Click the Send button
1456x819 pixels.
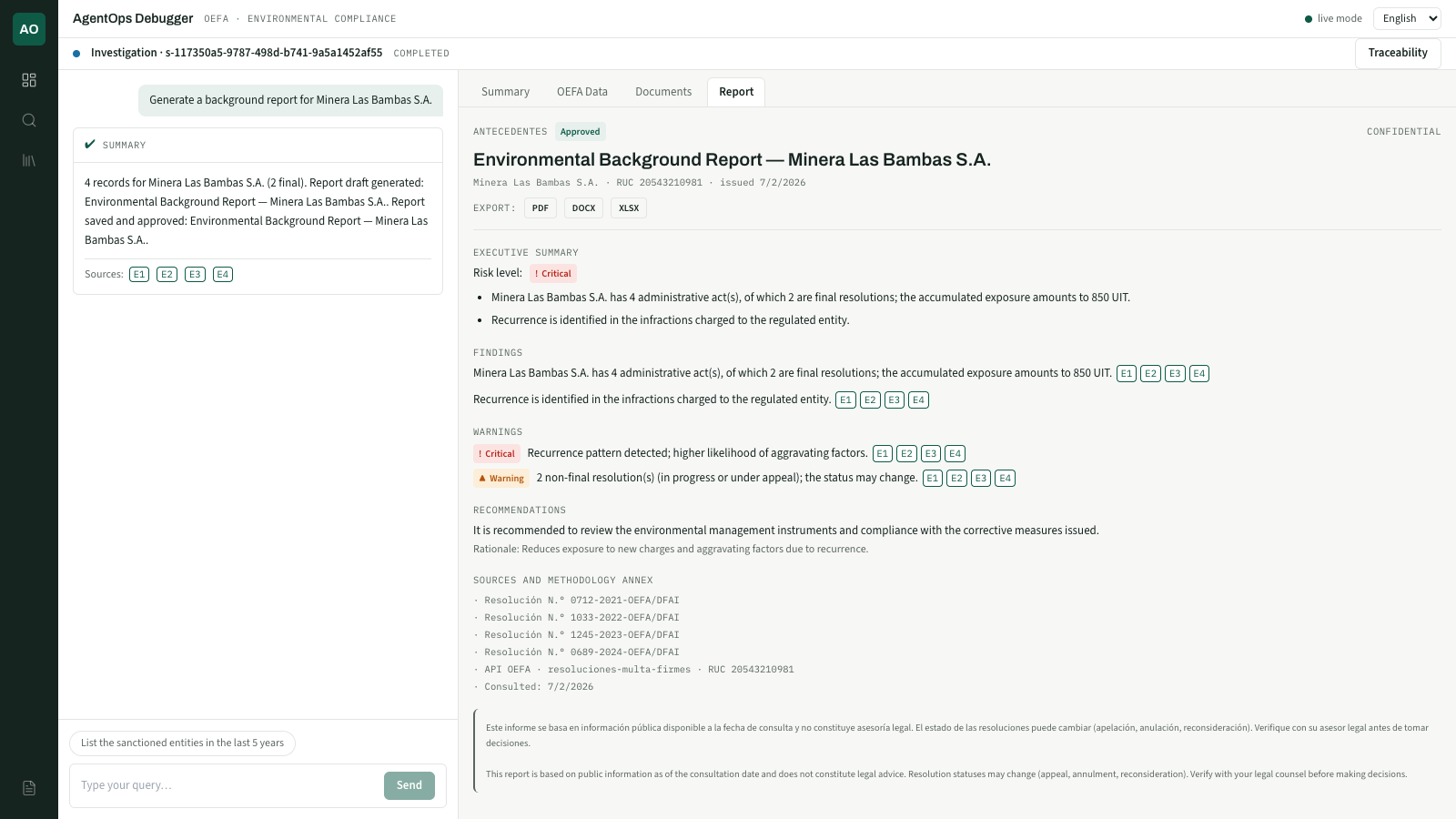click(409, 785)
